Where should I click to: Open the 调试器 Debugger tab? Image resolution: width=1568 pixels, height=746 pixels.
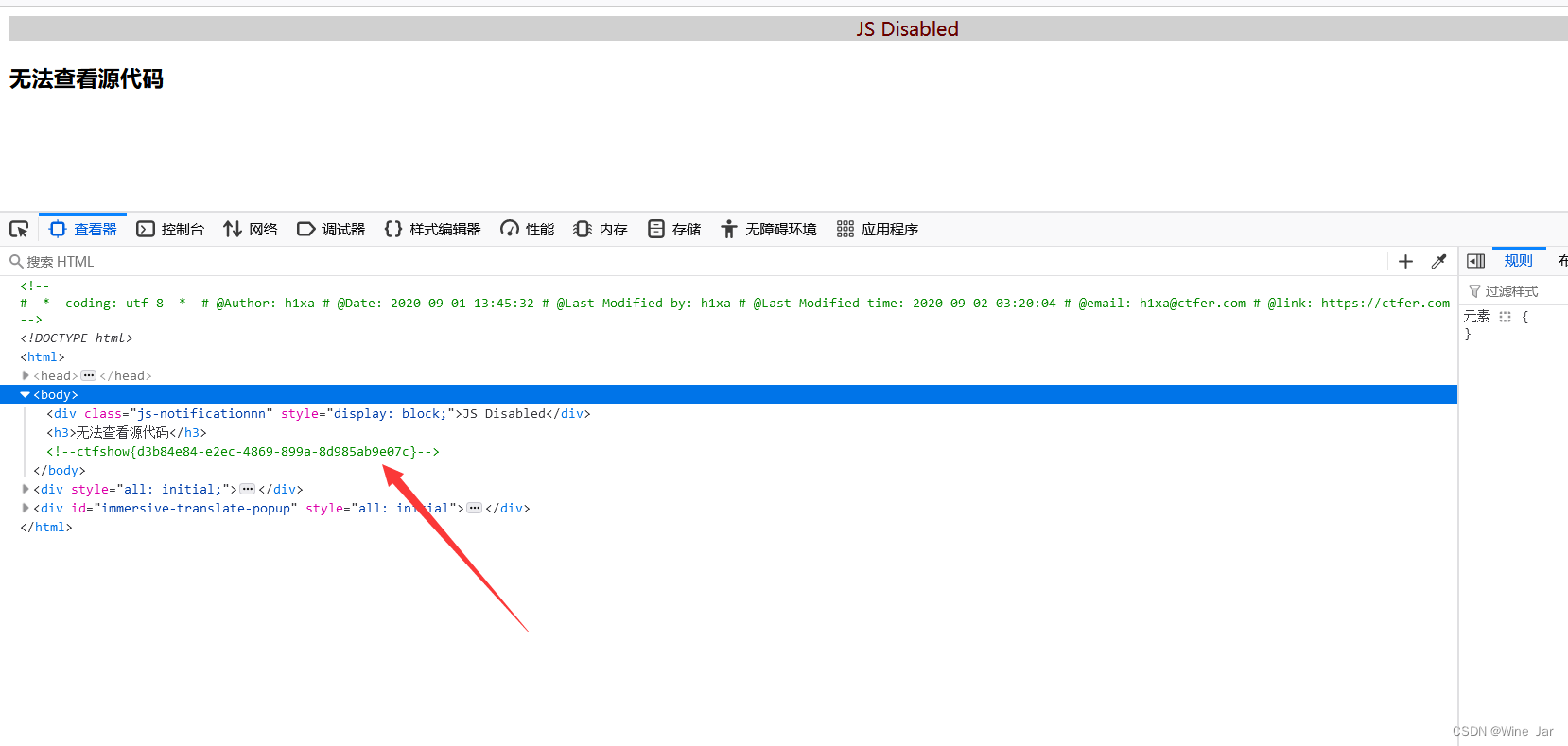331,229
